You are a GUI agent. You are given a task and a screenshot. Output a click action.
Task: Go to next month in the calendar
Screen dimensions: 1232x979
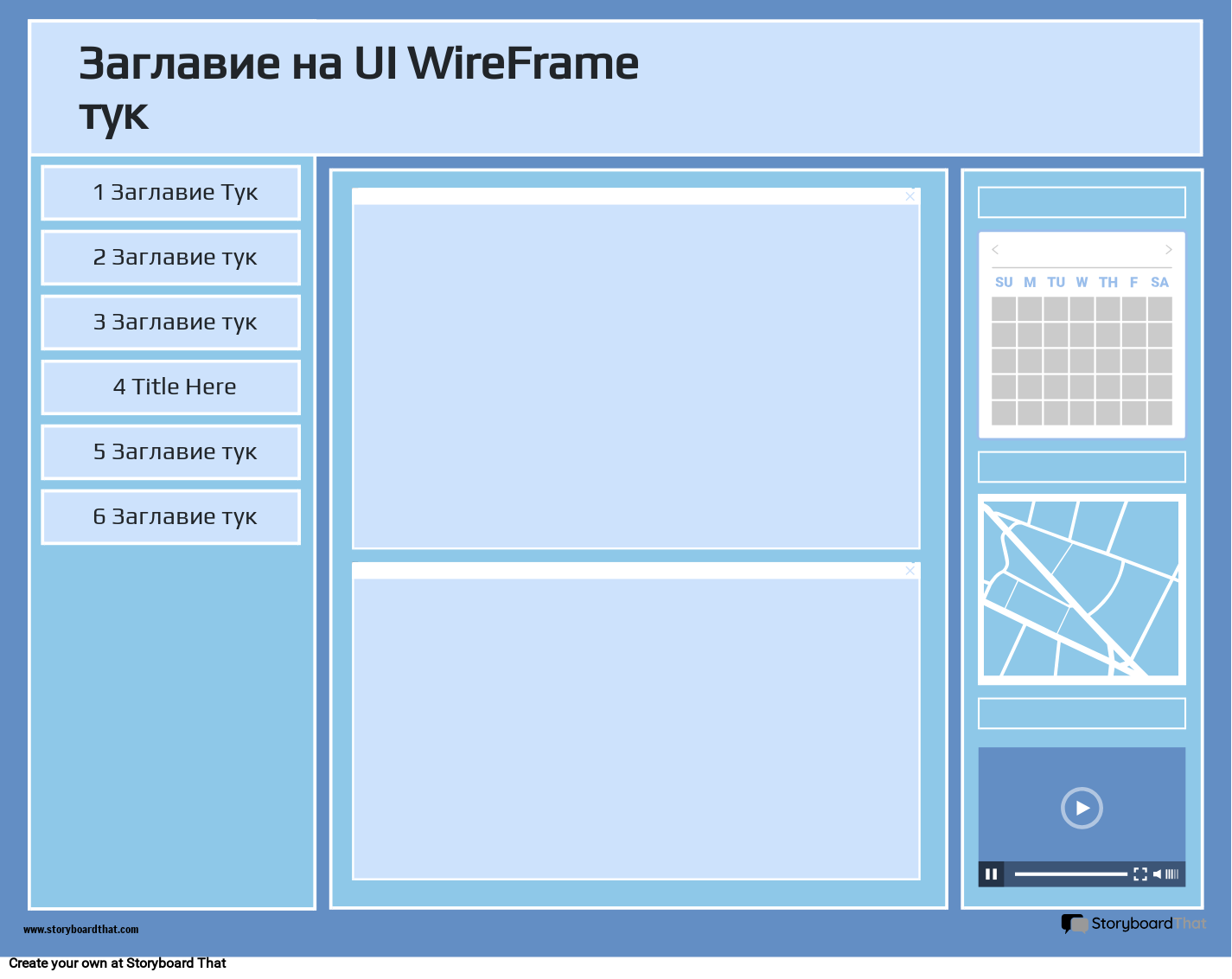pos(1168,250)
